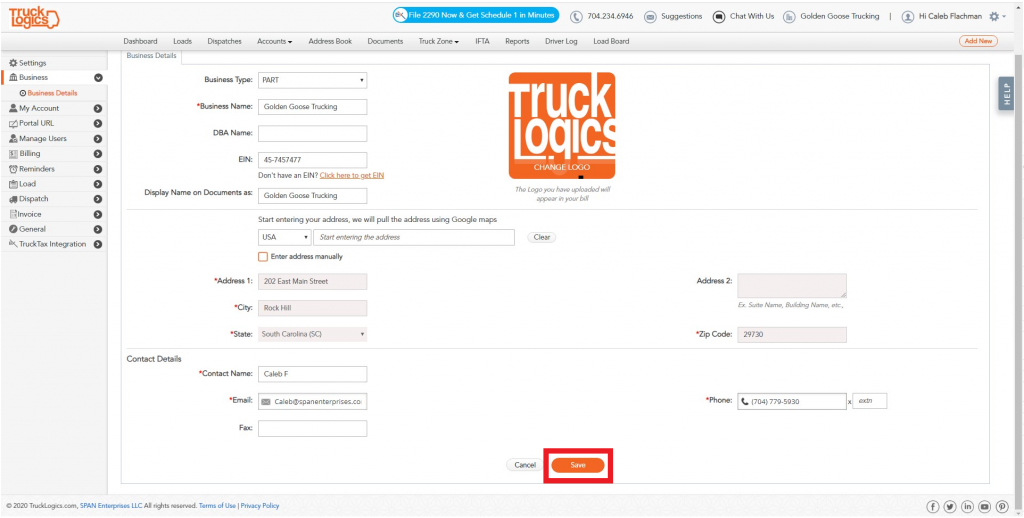
Task: Follow the Click here to get EIN link
Action: [351, 176]
